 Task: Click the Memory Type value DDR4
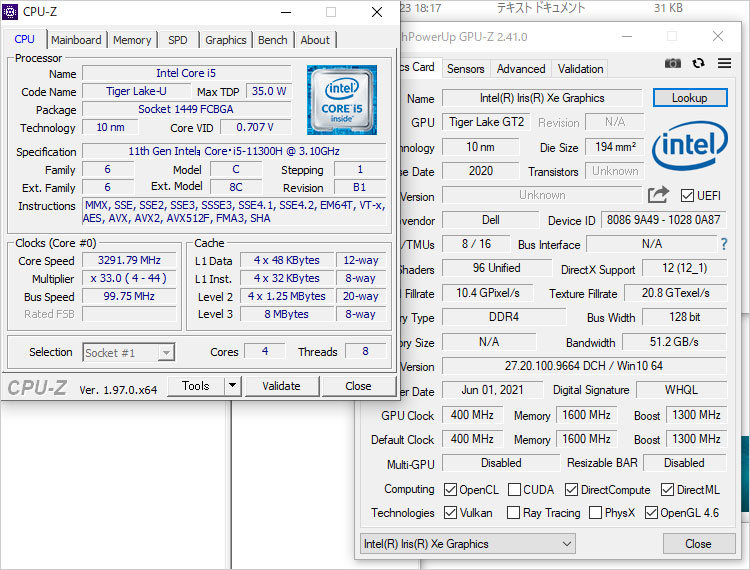(504, 317)
